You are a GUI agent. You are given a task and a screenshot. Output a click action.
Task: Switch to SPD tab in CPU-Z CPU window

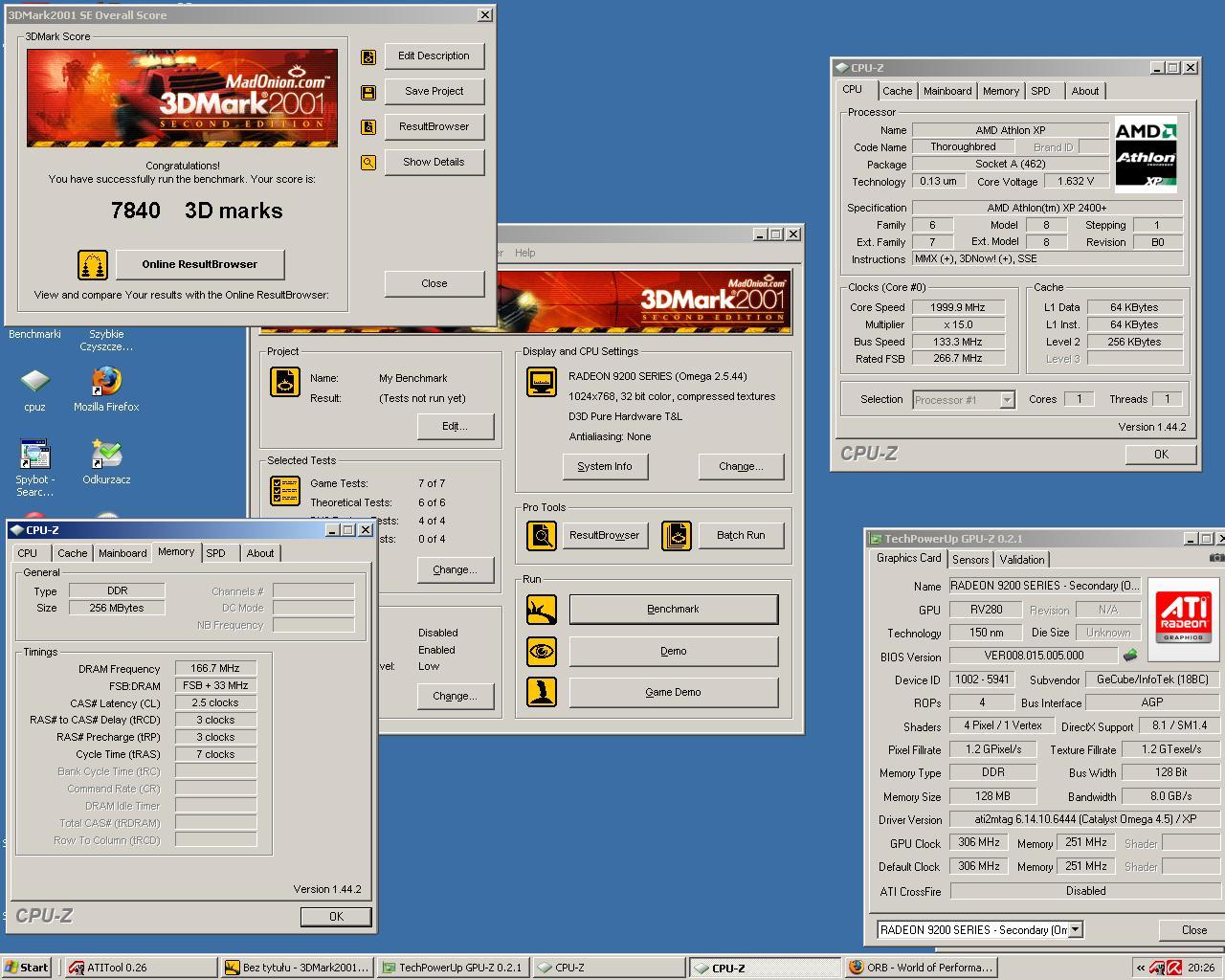(x=1040, y=91)
